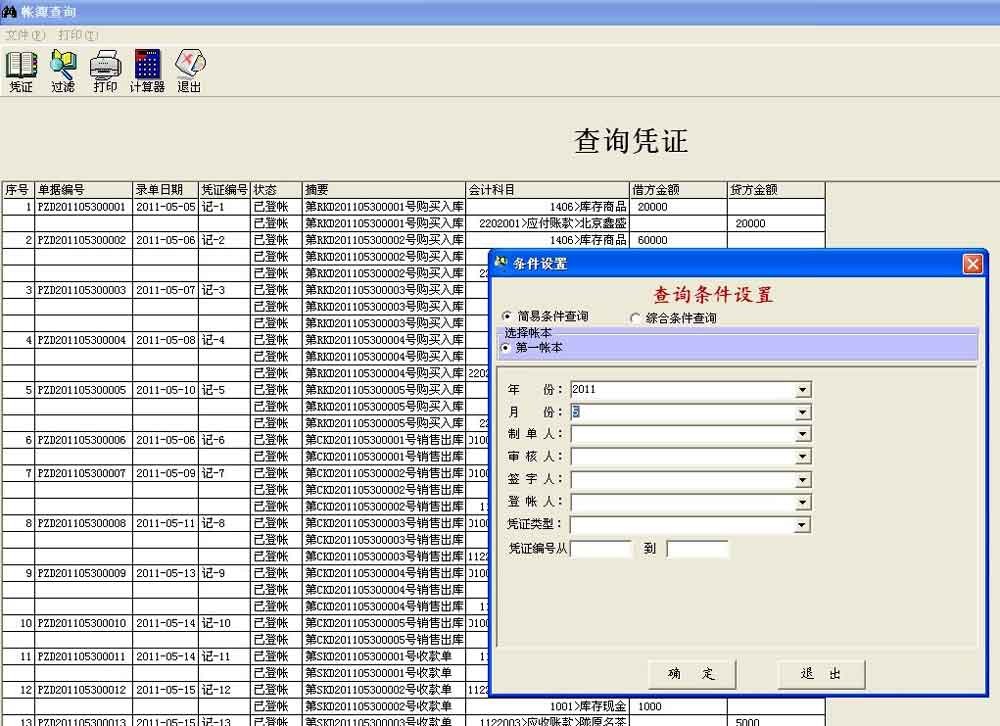Select the 过滤 filter icon
This screenshot has width=1000, height=726.
pos(62,68)
